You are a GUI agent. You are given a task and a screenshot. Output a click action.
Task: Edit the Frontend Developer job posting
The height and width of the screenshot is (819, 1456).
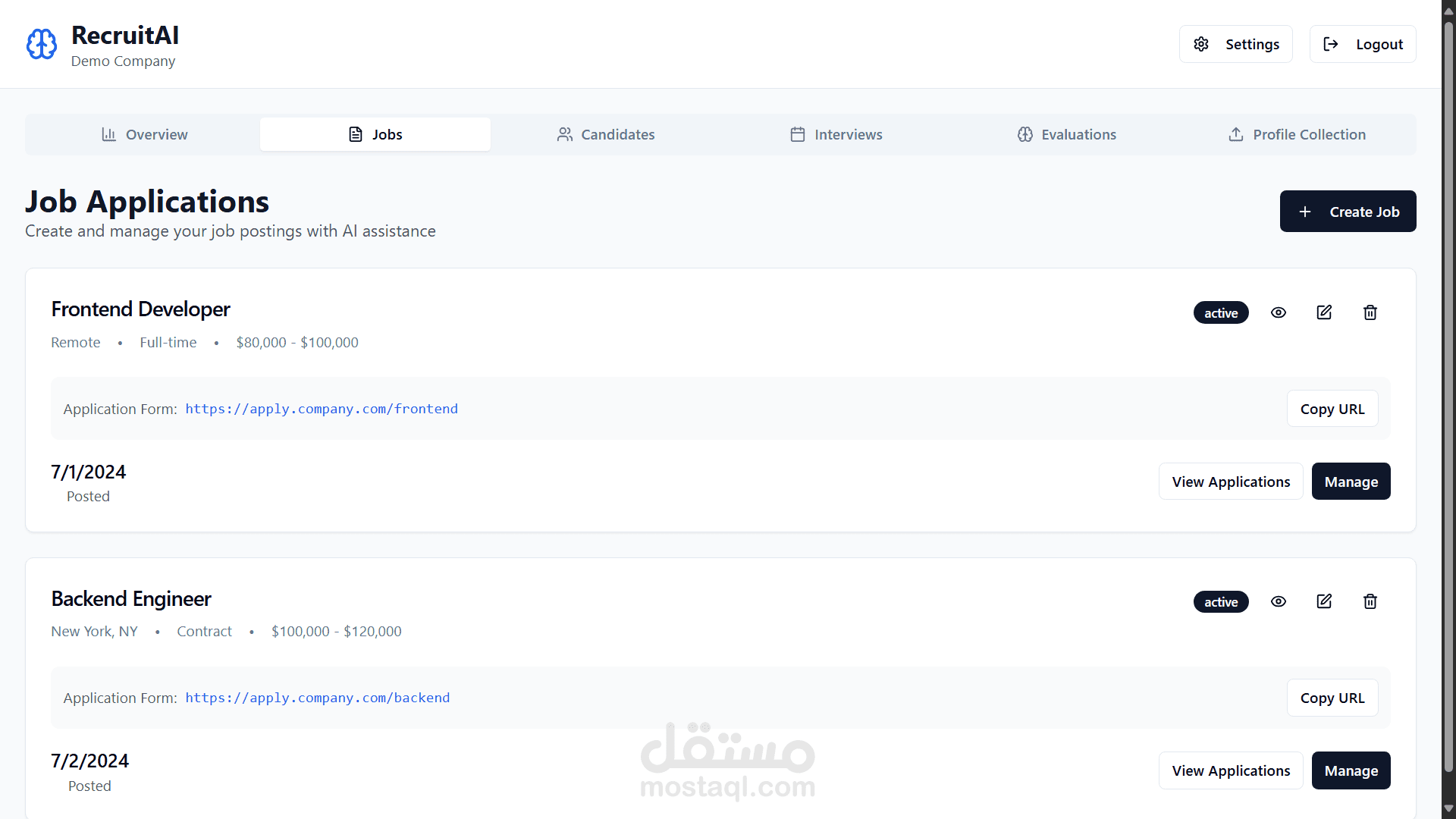tap(1324, 312)
